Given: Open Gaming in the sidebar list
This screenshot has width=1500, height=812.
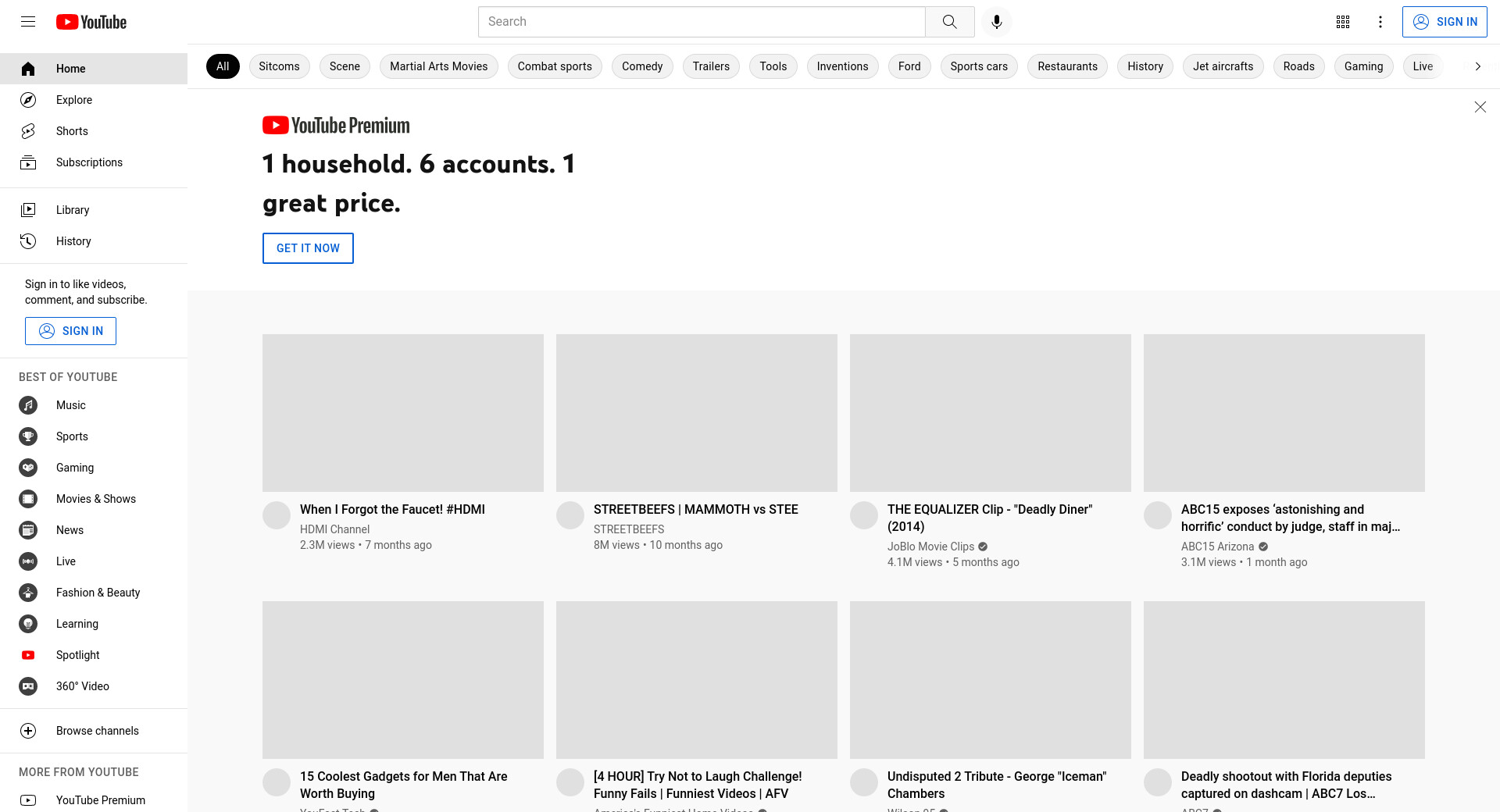Looking at the screenshot, I should coord(94,468).
